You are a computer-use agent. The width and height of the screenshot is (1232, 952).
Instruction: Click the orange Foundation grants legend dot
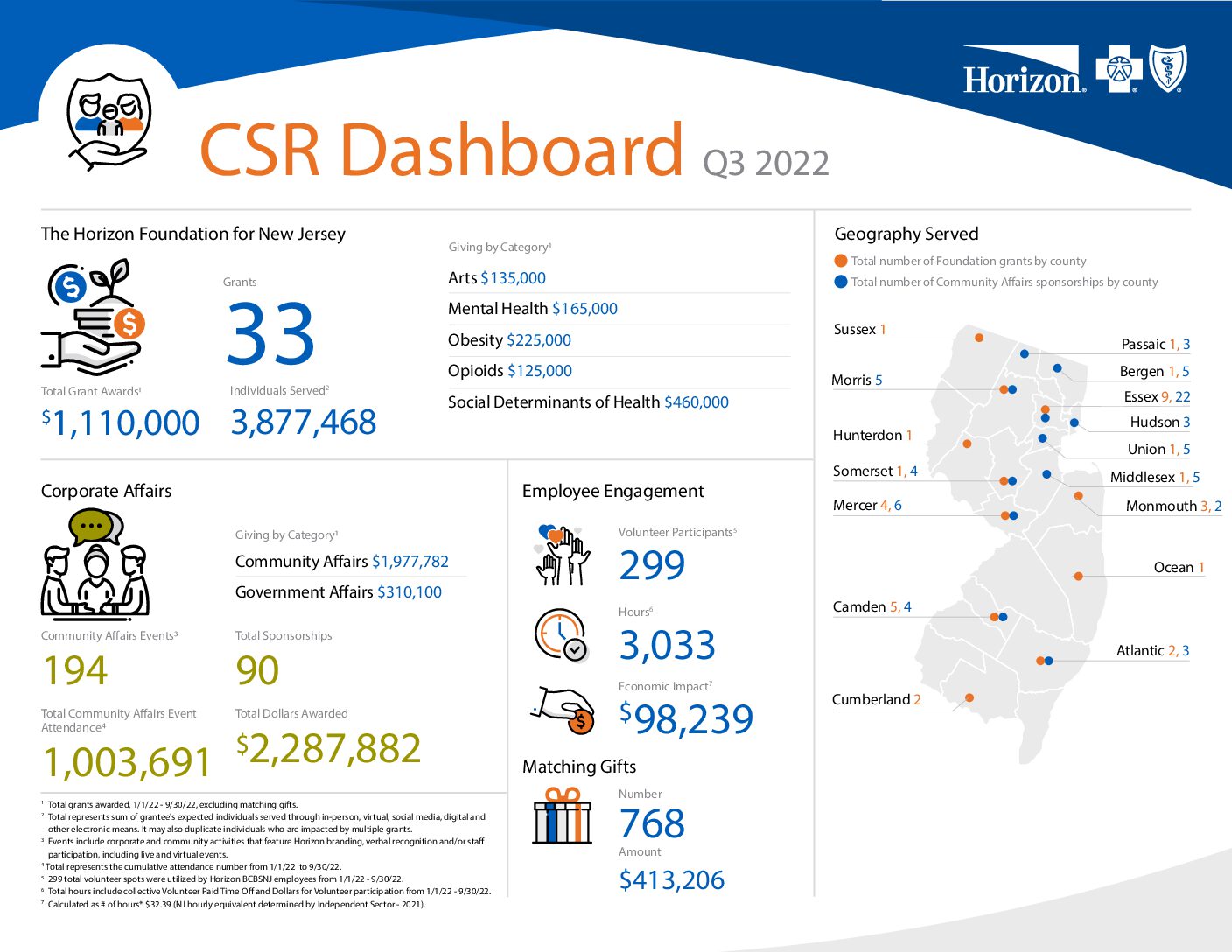click(841, 261)
